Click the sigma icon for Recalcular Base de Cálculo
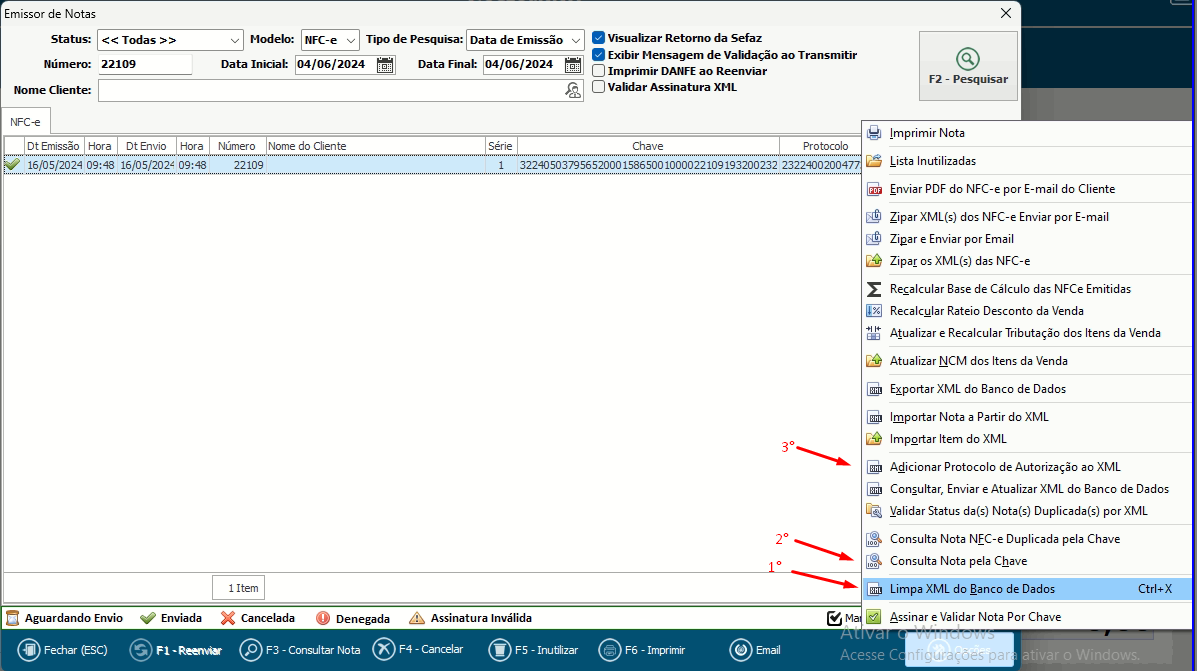The height and width of the screenshot is (671, 1197). coord(874,289)
